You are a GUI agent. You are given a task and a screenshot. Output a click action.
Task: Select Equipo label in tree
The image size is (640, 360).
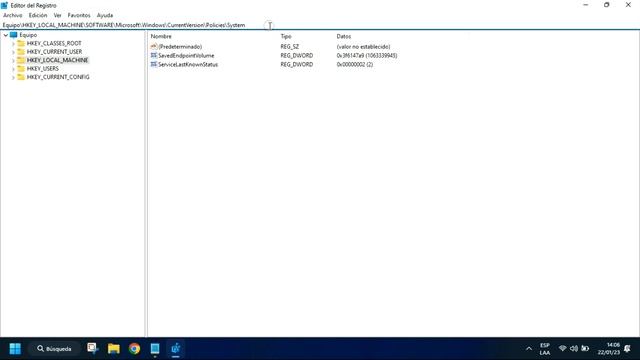[28, 35]
